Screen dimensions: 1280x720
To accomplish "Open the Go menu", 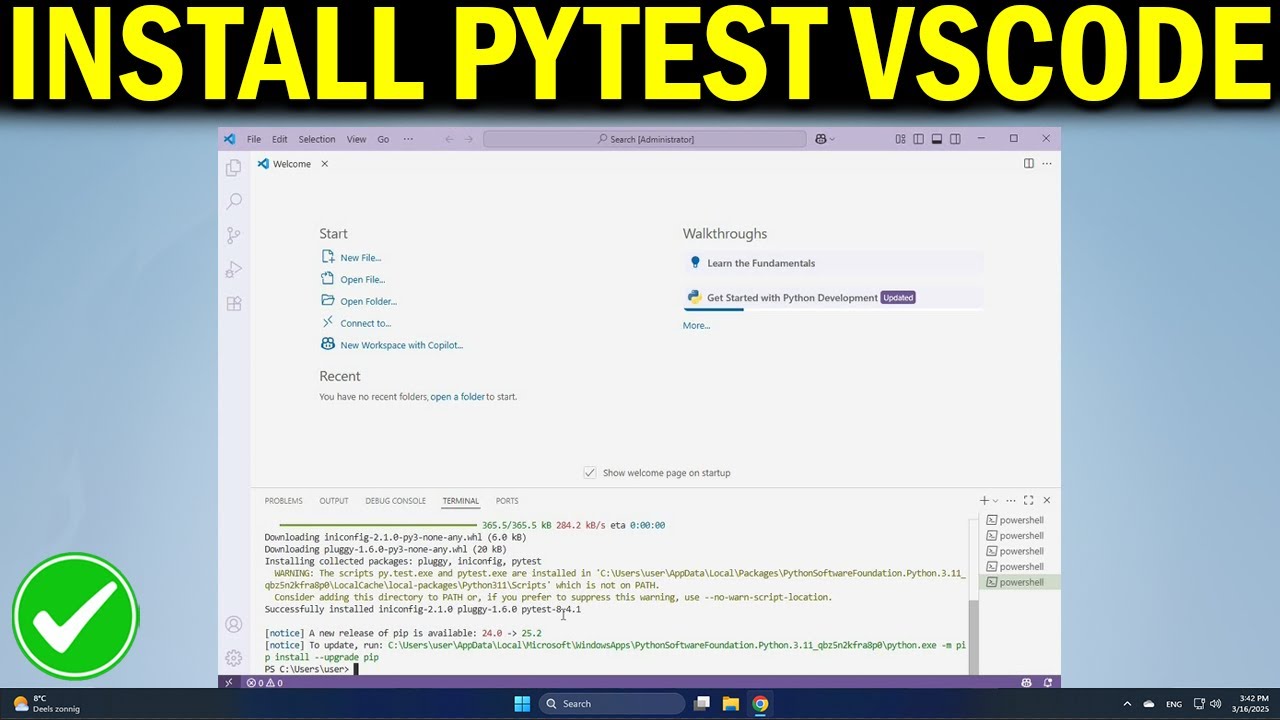I will (383, 139).
